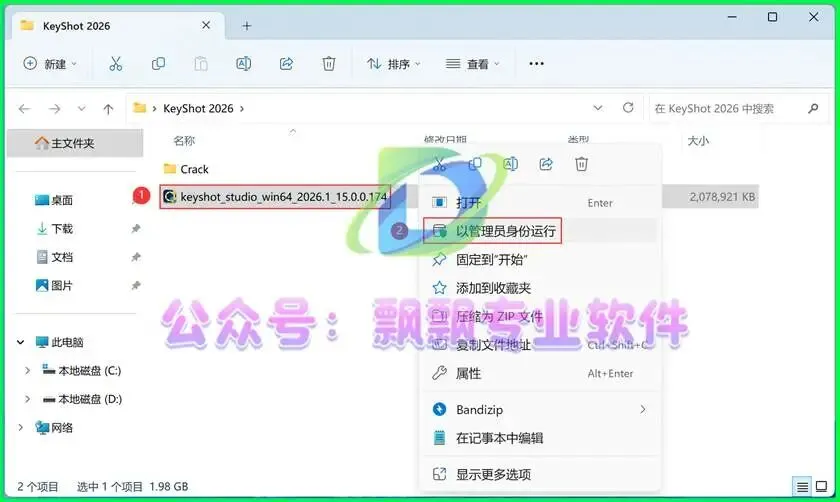Select 本地磁盘 (D:) drive
Screen dimensions: 840x502
[82, 399]
